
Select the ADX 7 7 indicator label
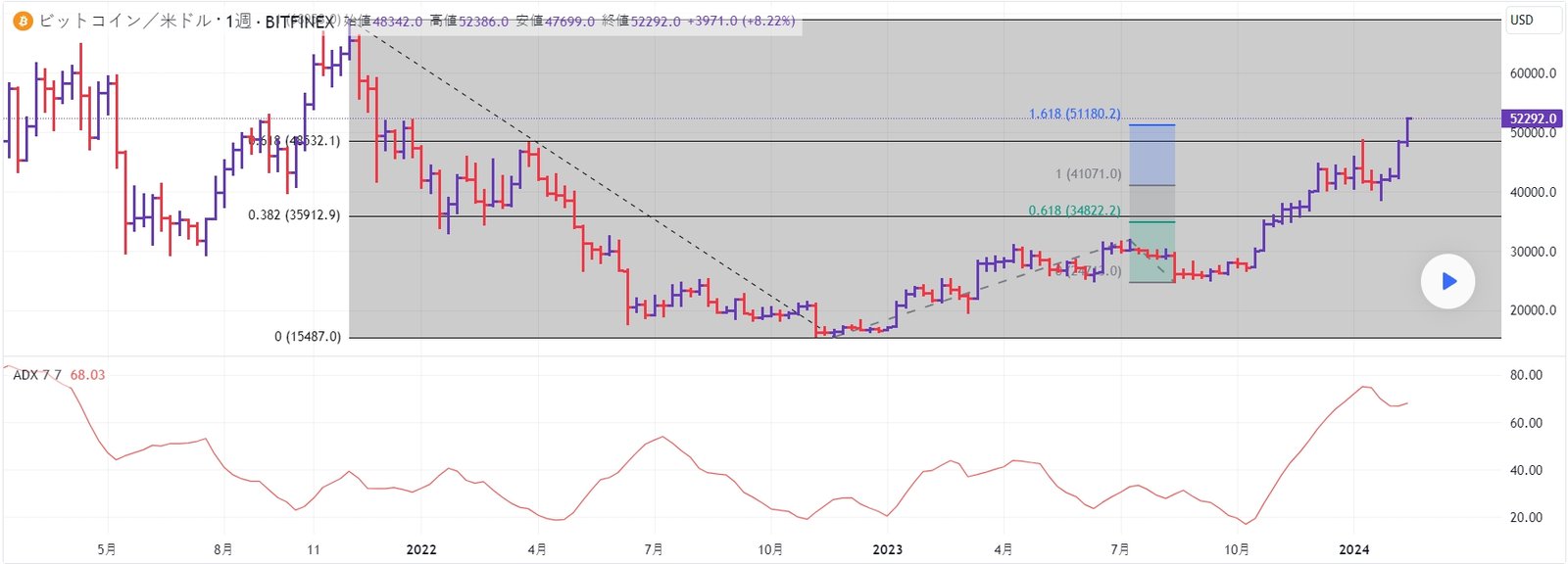[37, 375]
